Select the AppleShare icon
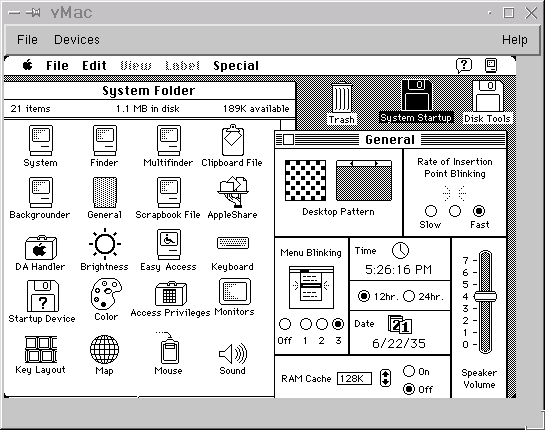 pos(233,192)
